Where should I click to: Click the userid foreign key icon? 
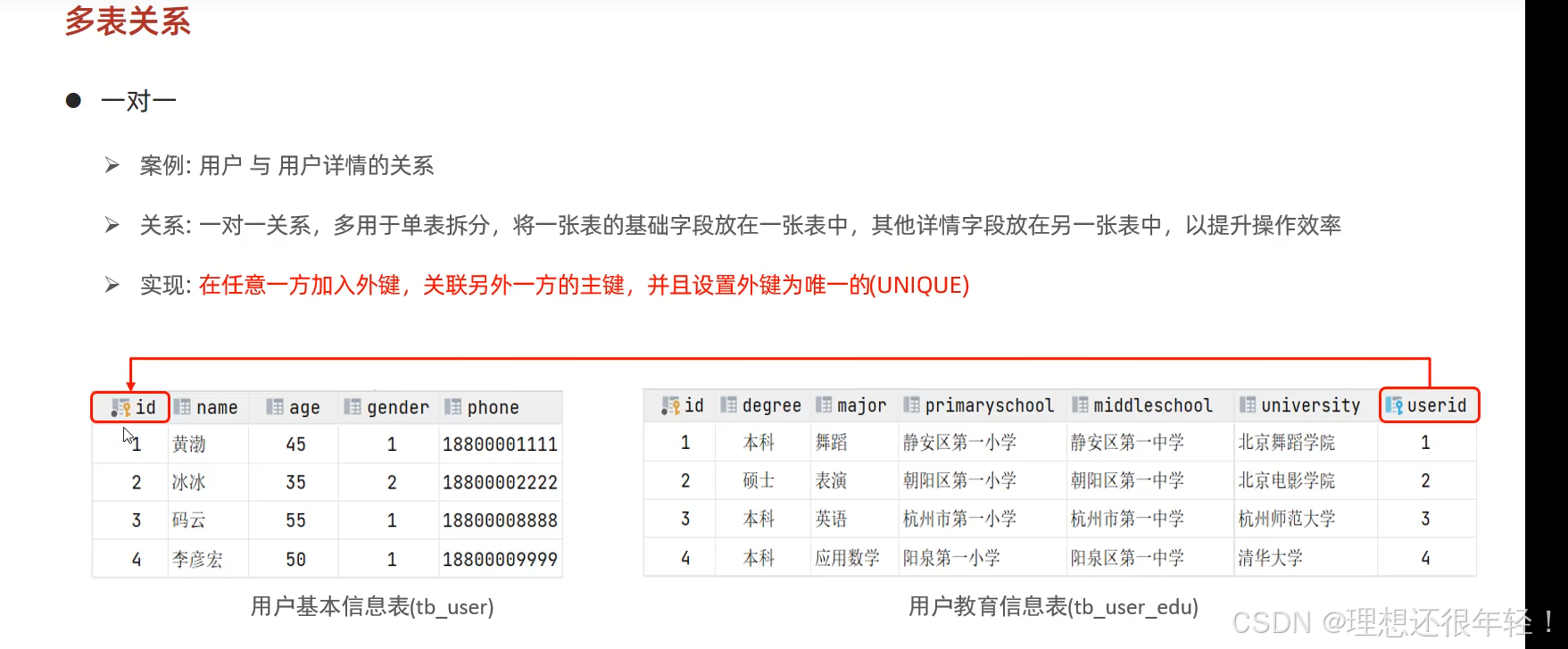click(1394, 406)
